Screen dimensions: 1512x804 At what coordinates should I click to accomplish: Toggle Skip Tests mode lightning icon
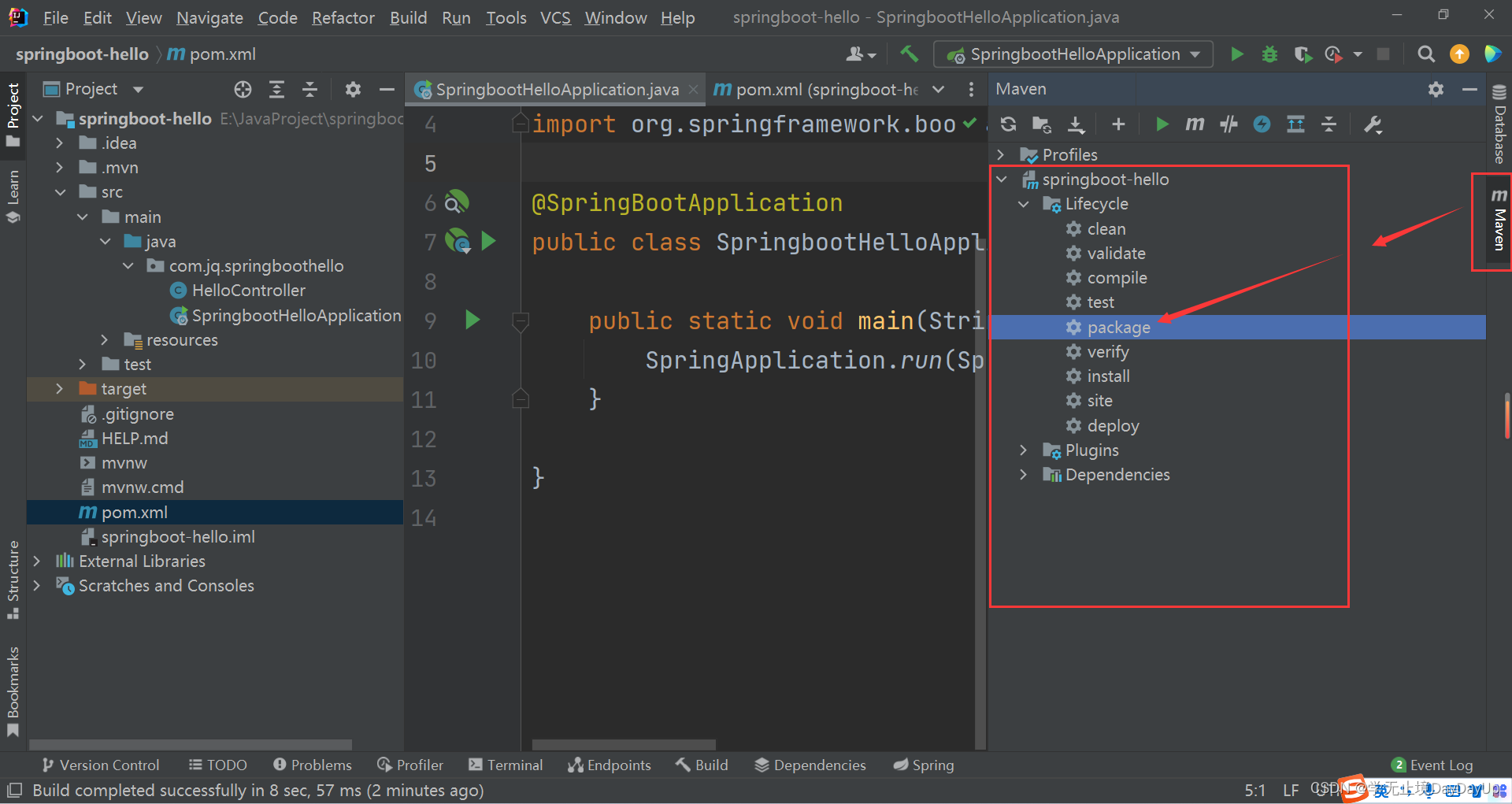pyautogui.click(x=1262, y=124)
